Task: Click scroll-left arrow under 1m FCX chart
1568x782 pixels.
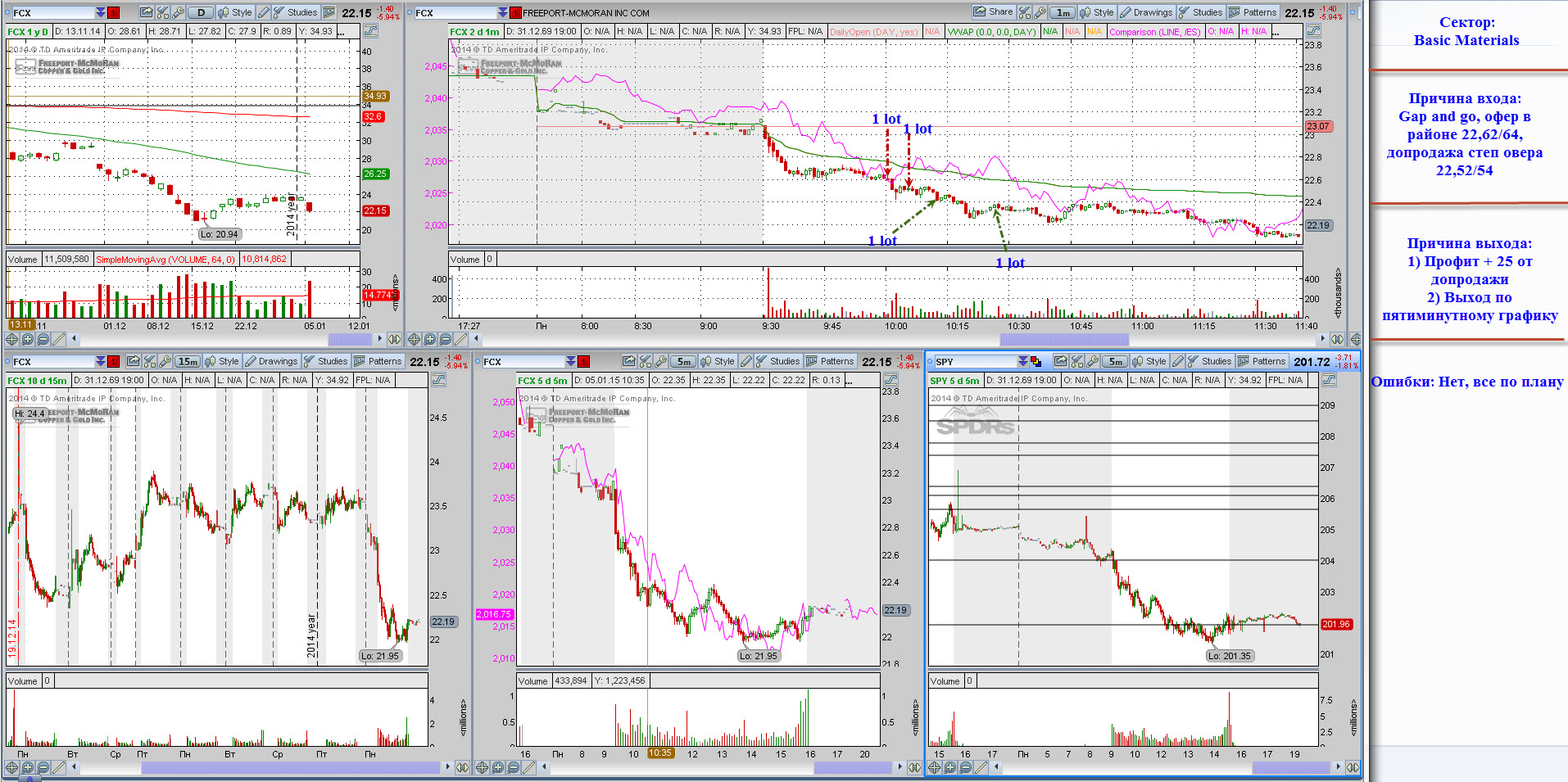Action: 475,339
